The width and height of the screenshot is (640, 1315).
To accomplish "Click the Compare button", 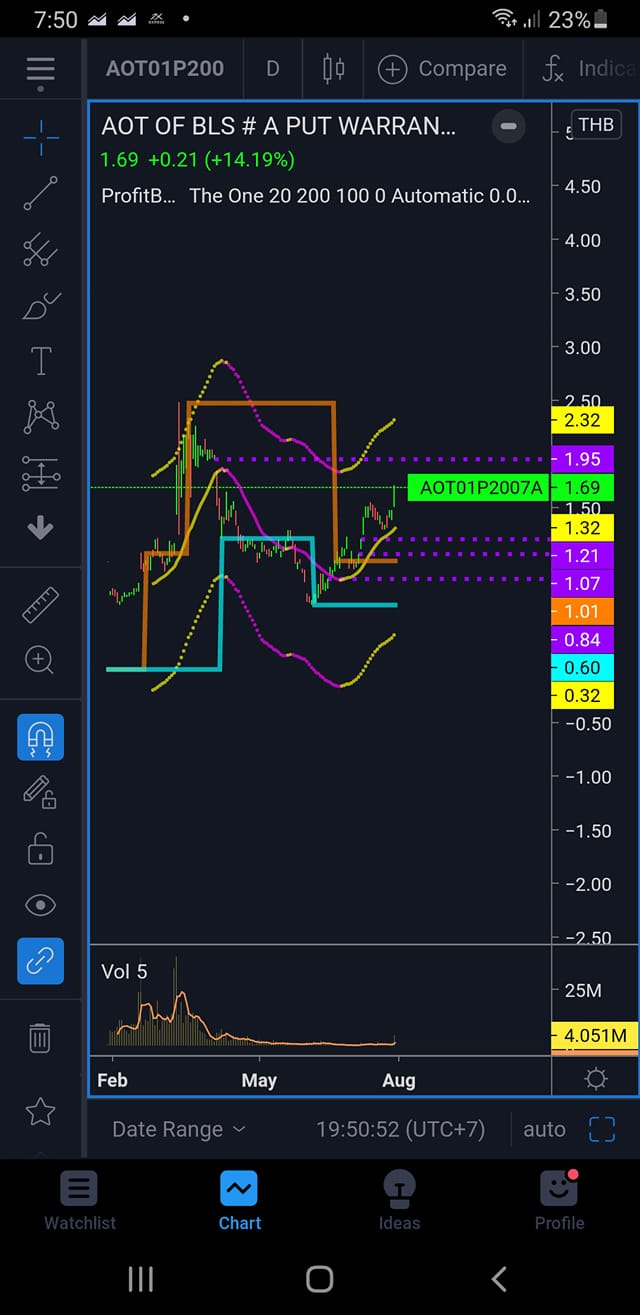I will point(442,69).
